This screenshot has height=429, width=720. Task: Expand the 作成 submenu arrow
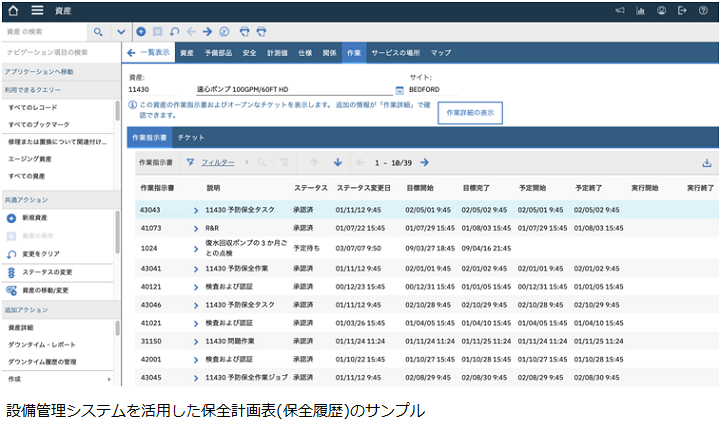tap(109, 379)
